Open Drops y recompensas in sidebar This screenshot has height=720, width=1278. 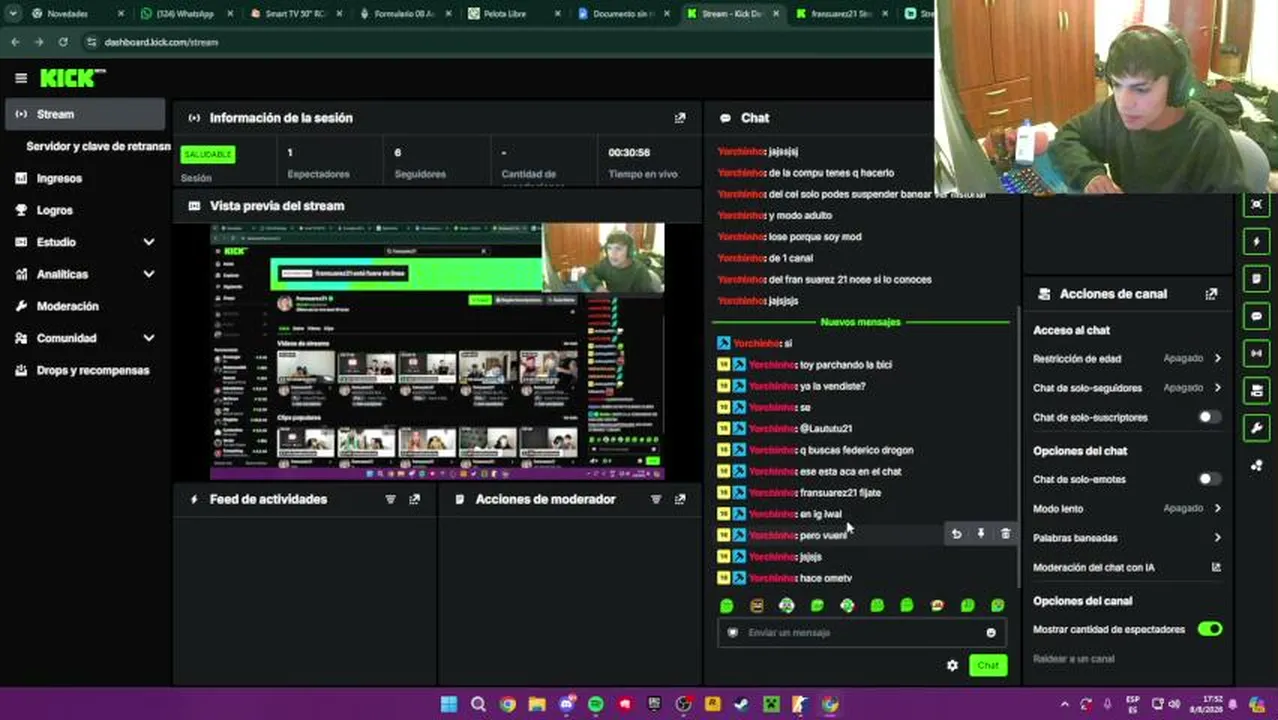pos(92,370)
